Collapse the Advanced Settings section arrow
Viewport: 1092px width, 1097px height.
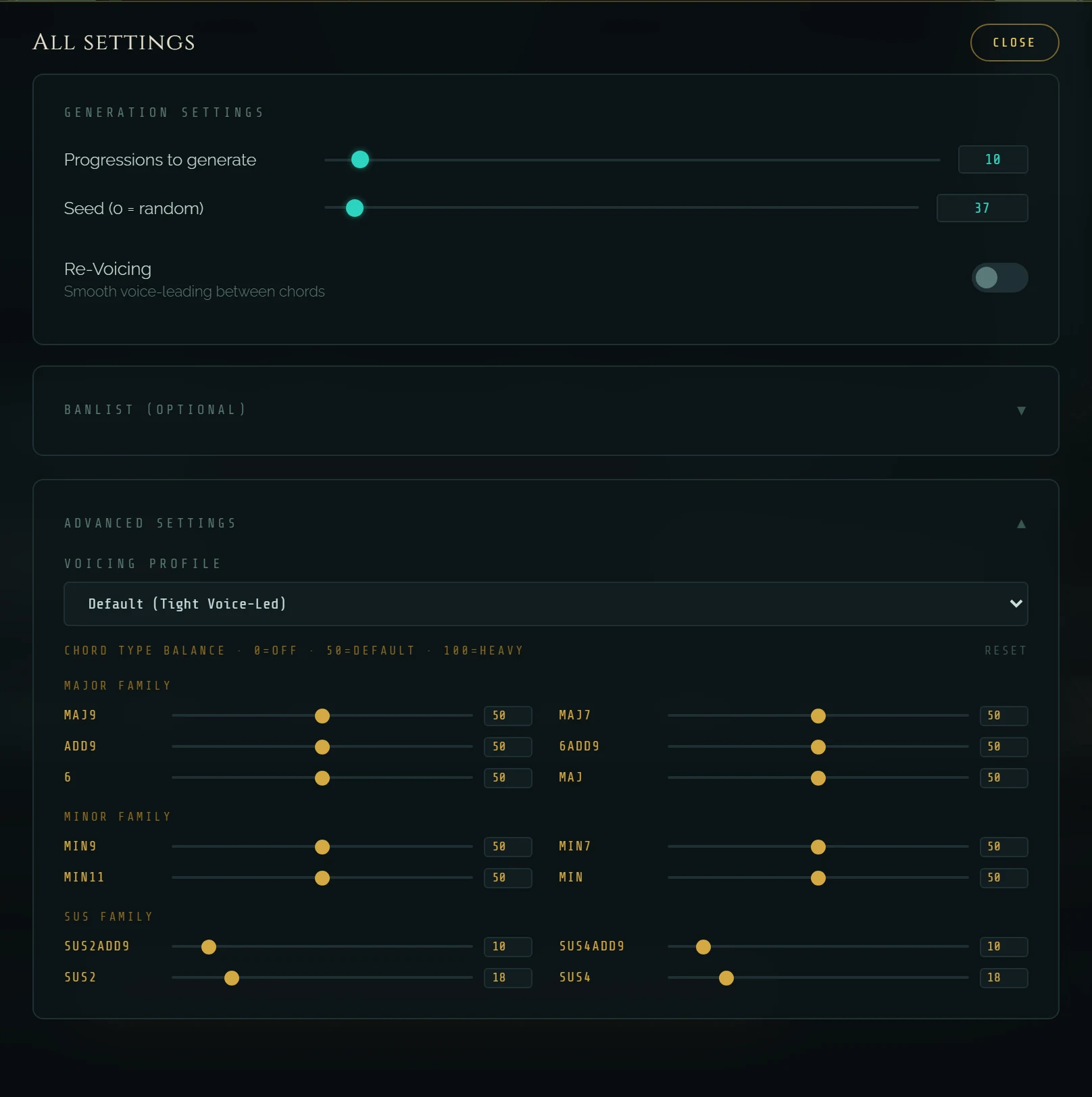(1021, 524)
